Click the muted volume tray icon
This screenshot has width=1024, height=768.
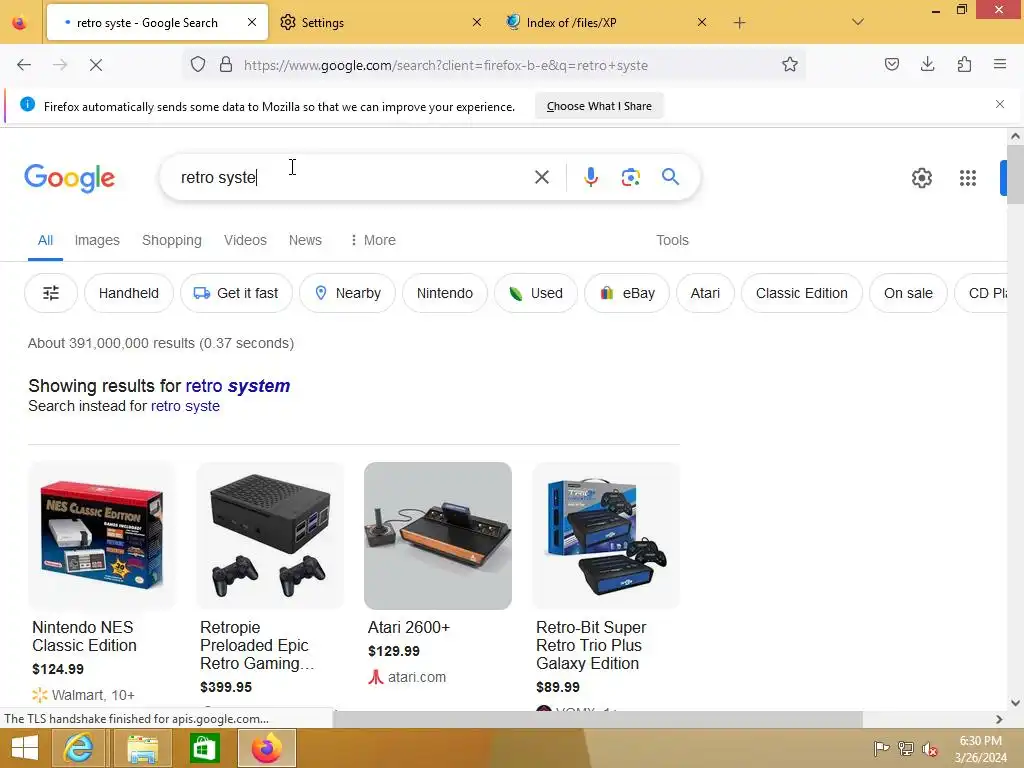click(929, 749)
